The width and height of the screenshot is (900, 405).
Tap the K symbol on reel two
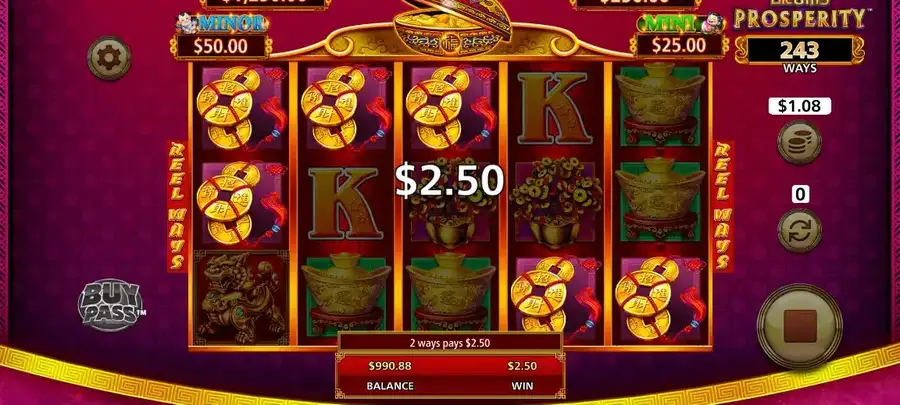click(x=346, y=202)
